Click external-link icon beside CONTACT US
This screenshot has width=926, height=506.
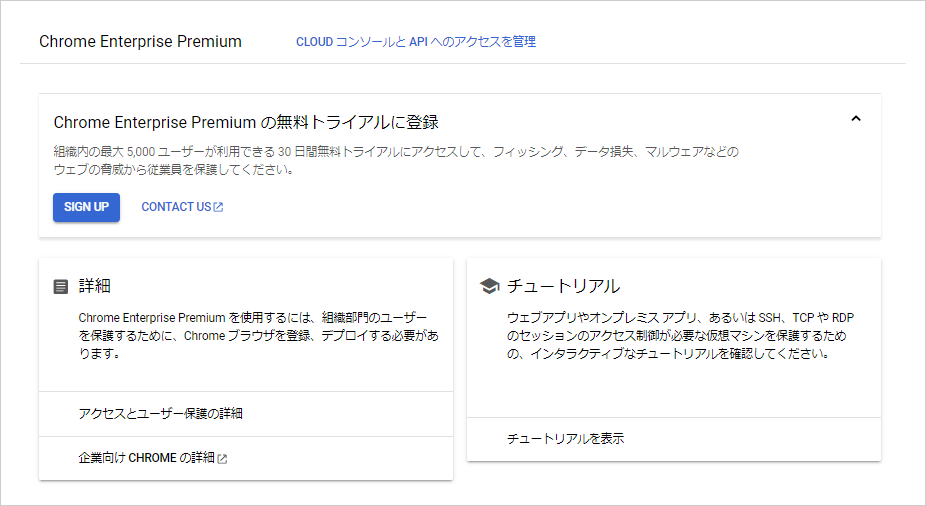click(219, 207)
